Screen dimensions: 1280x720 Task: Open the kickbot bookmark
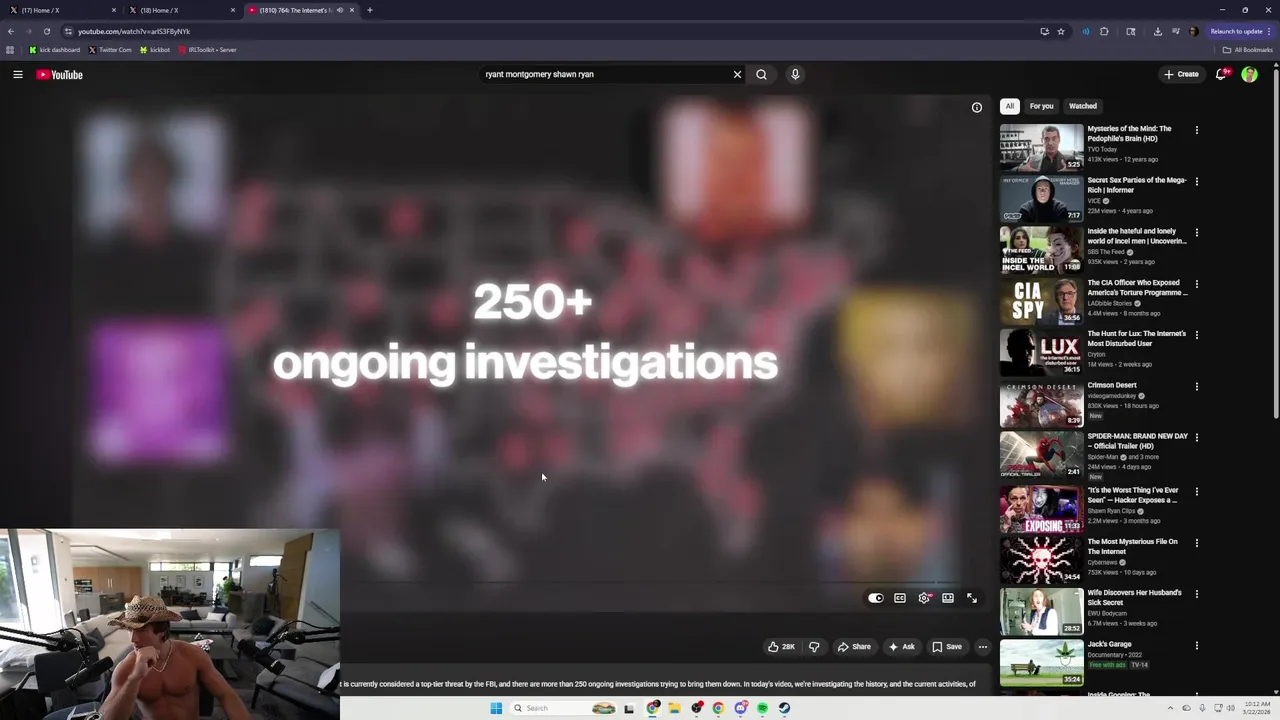tap(155, 50)
